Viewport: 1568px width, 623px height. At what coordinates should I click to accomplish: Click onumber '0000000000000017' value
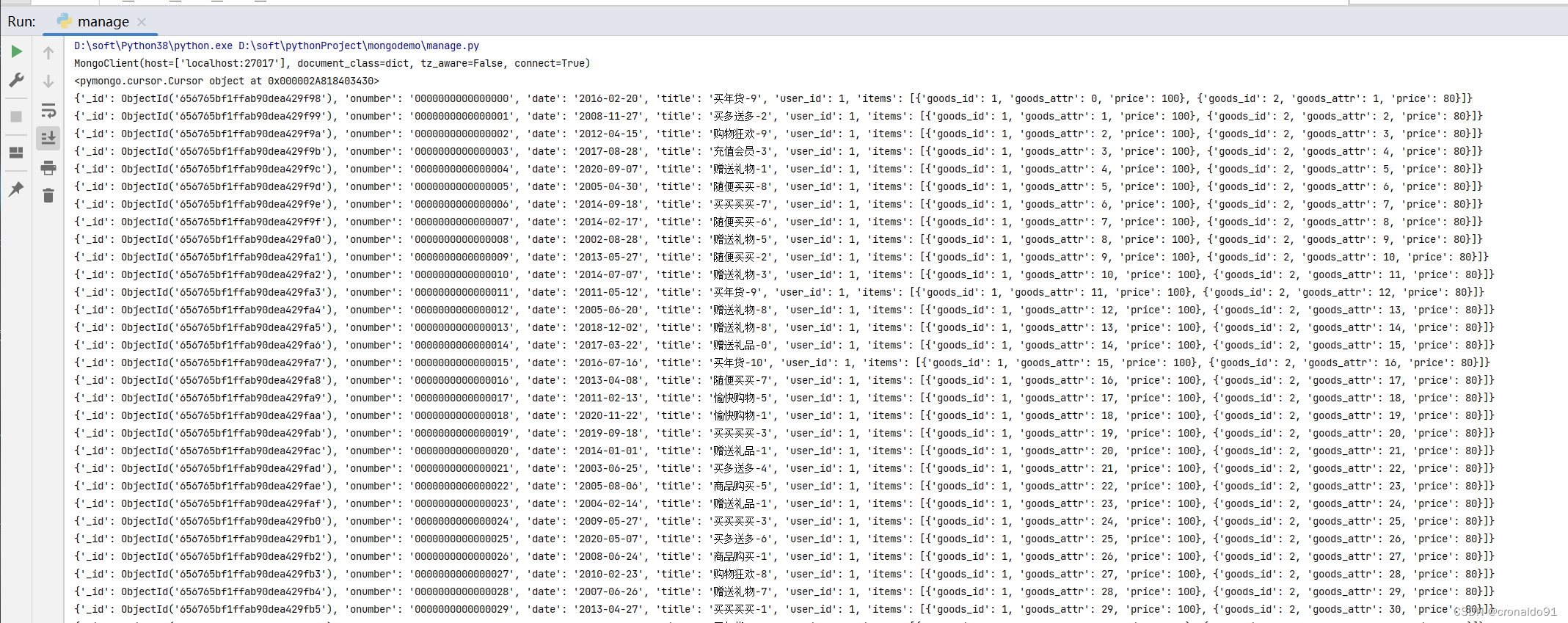tap(462, 398)
